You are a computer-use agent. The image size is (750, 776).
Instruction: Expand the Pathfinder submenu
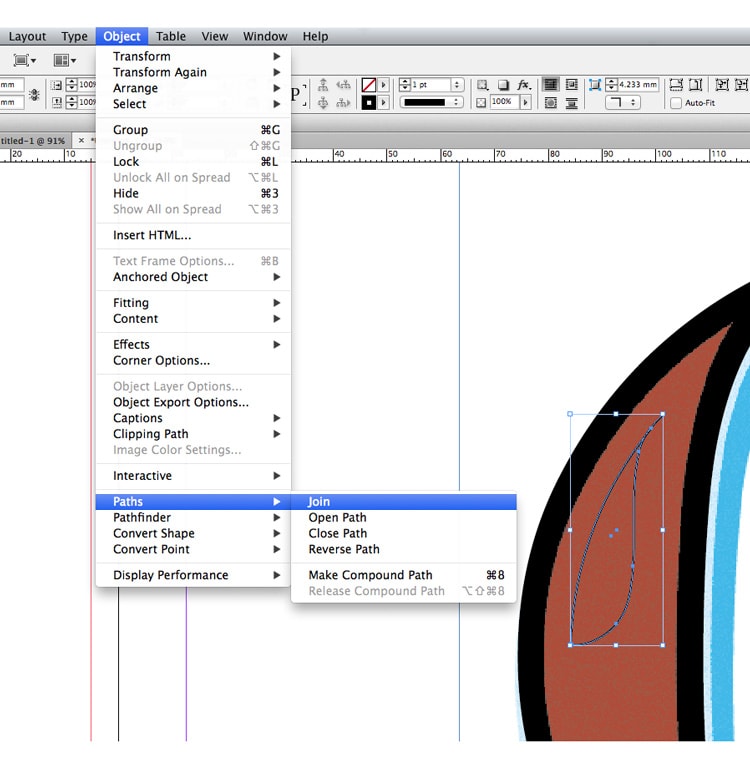point(193,517)
